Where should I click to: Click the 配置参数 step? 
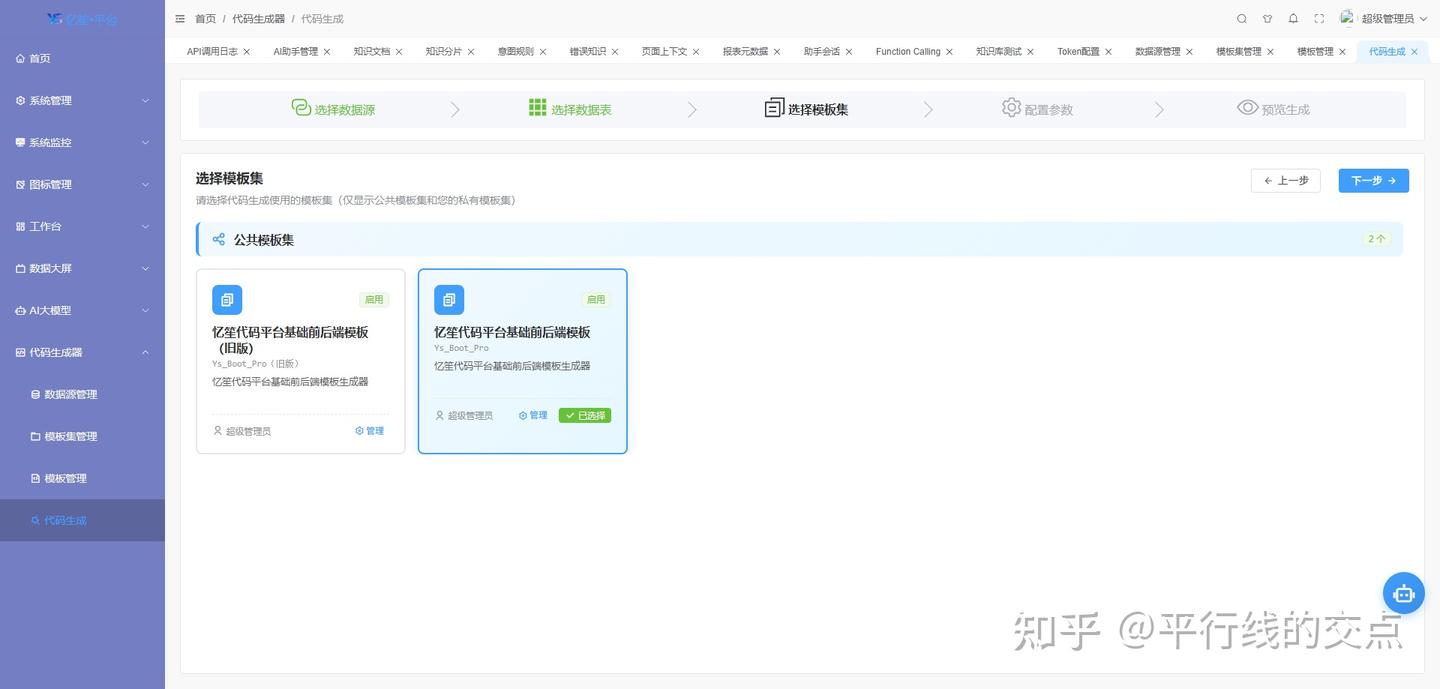pos(1037,109)
